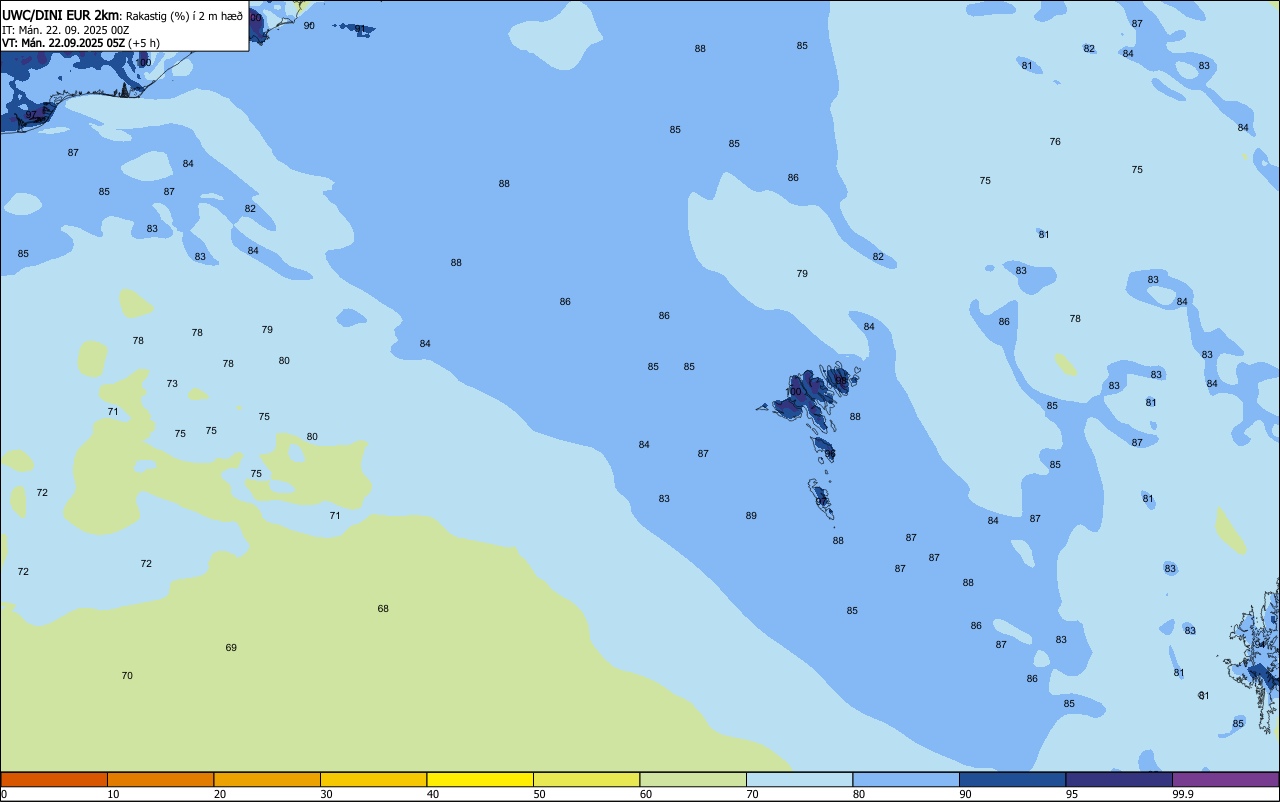Select the 'Rakastig (%) í 2 m hæð' label
This screenshot has width=1280, height=802.
tap(184, 15)
